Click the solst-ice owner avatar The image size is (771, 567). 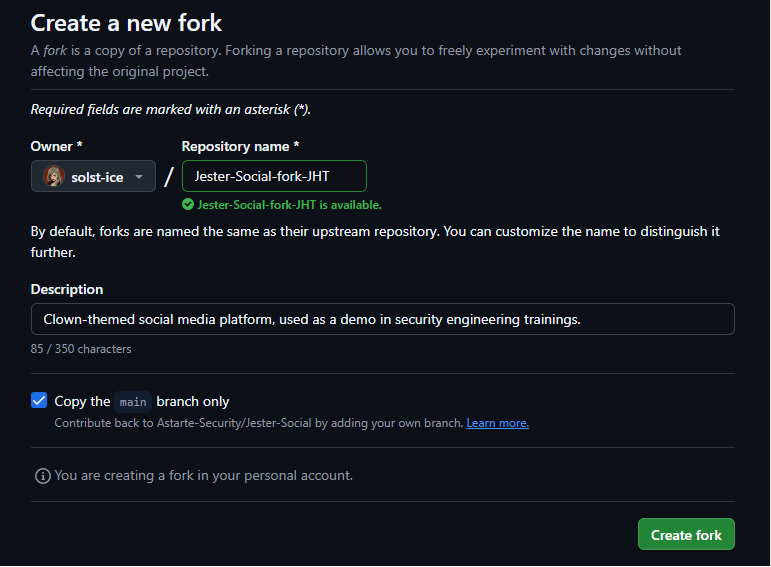[x=54, y=177]
